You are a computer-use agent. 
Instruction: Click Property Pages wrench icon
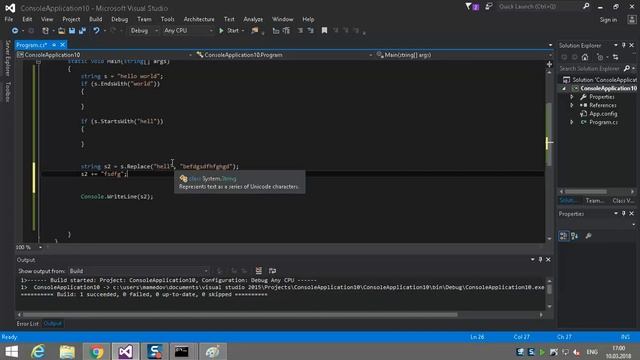click(x=589, y=236)
